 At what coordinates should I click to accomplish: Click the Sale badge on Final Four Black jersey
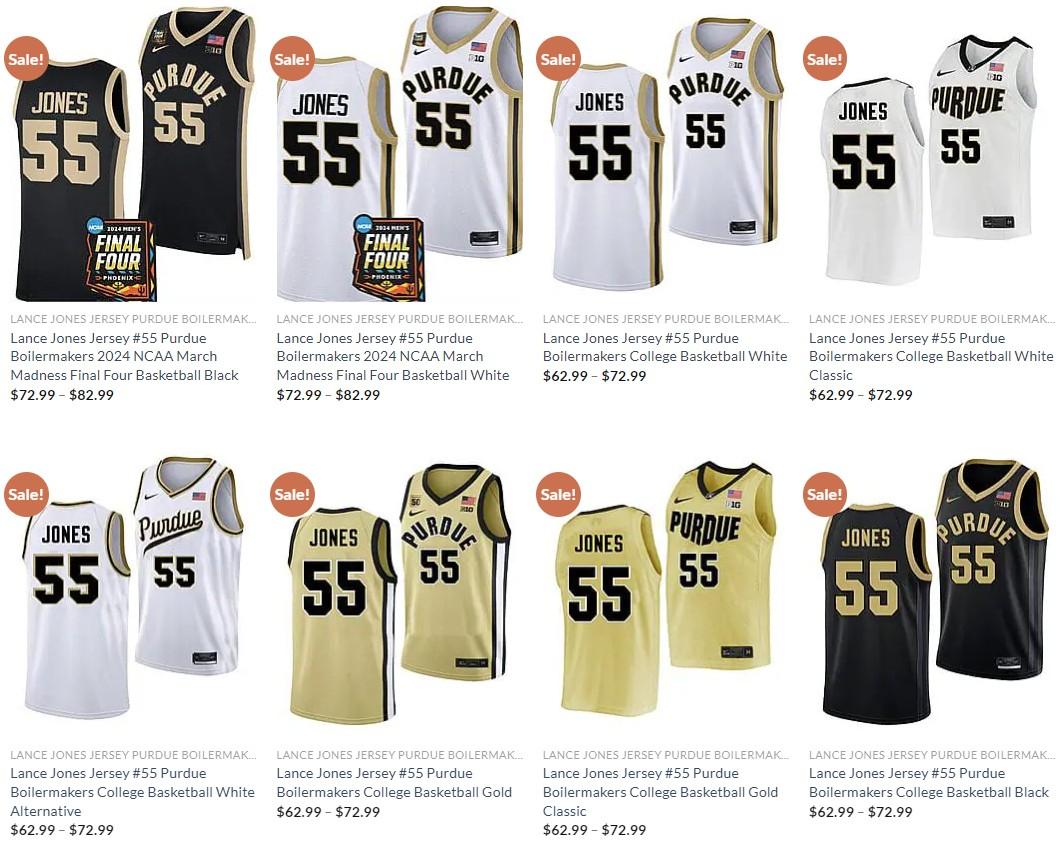(26, 59)
